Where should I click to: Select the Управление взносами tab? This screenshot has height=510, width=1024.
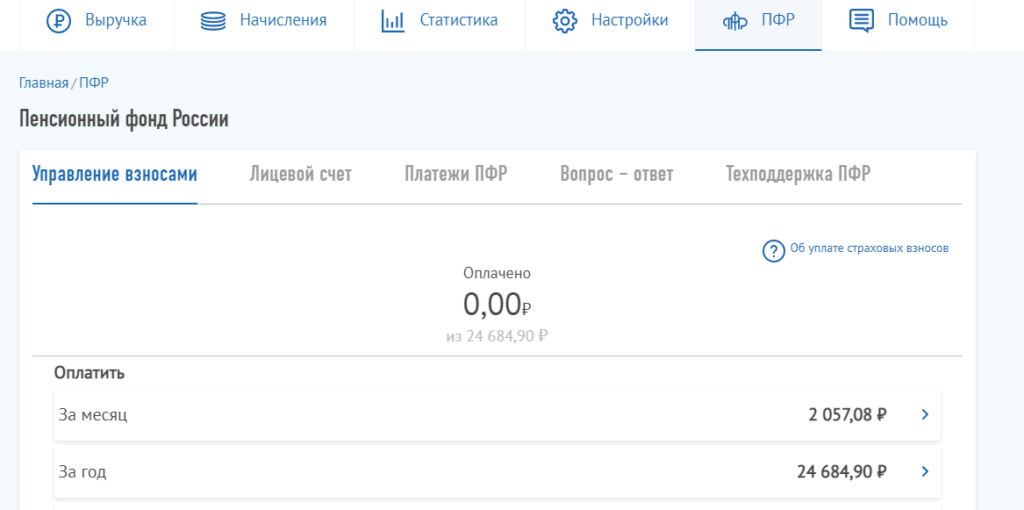pos(115,174)
